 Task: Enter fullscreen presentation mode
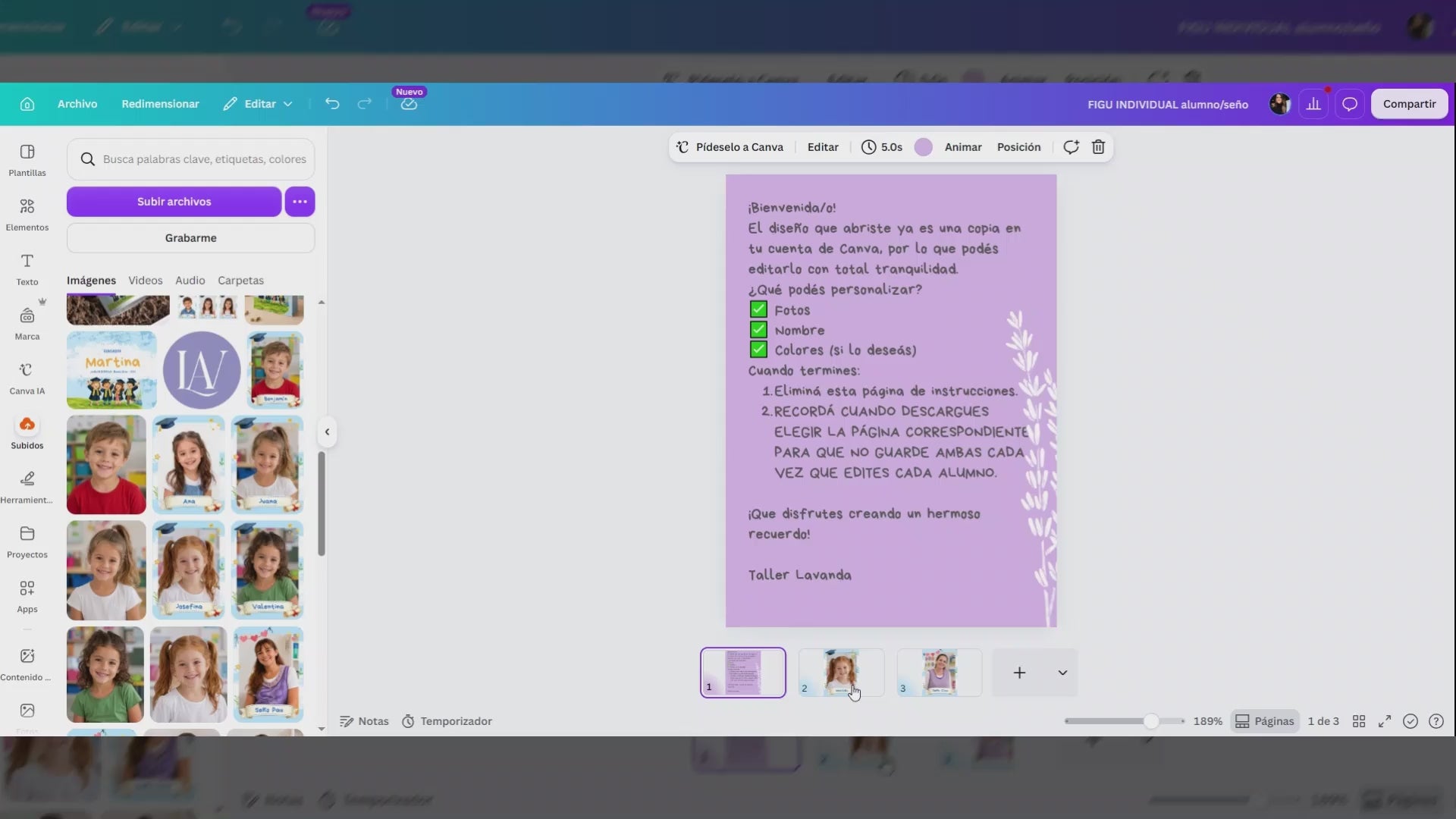click(1385, 721)
